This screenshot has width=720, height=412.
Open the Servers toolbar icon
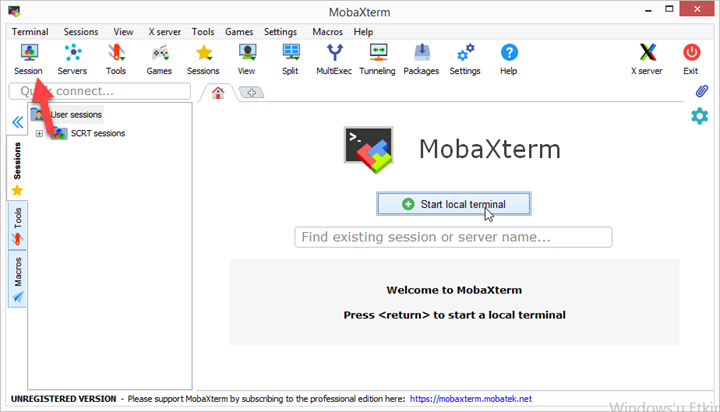[x=72, y=60]
